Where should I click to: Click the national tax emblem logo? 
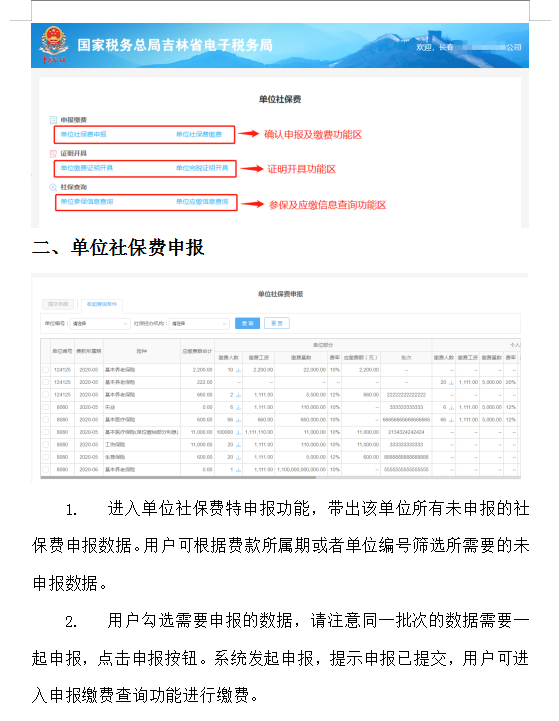click(54, 45)
